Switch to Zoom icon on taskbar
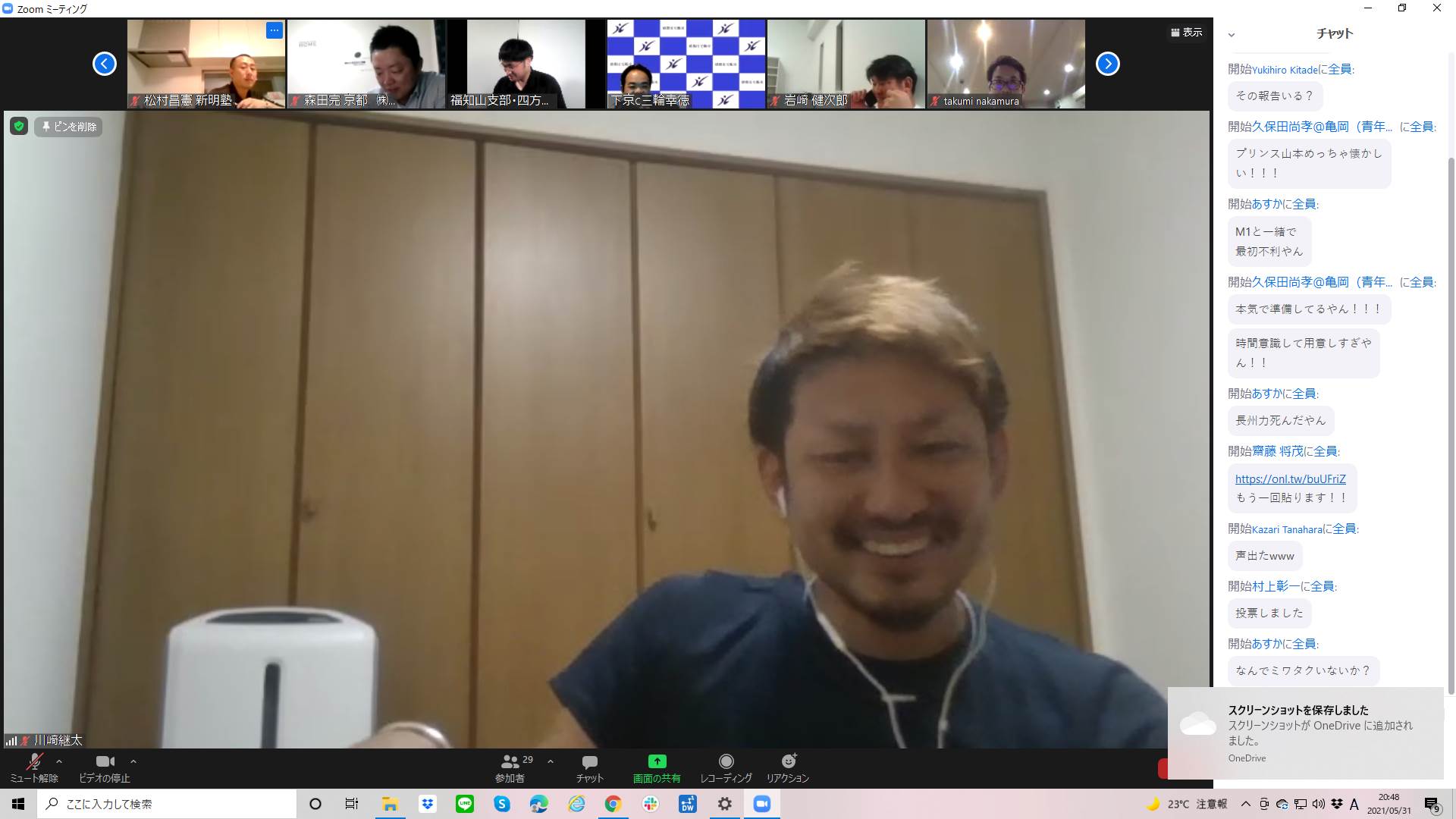Image resolution: width=1456 pixels, height=819 pixels. point(762,804)
